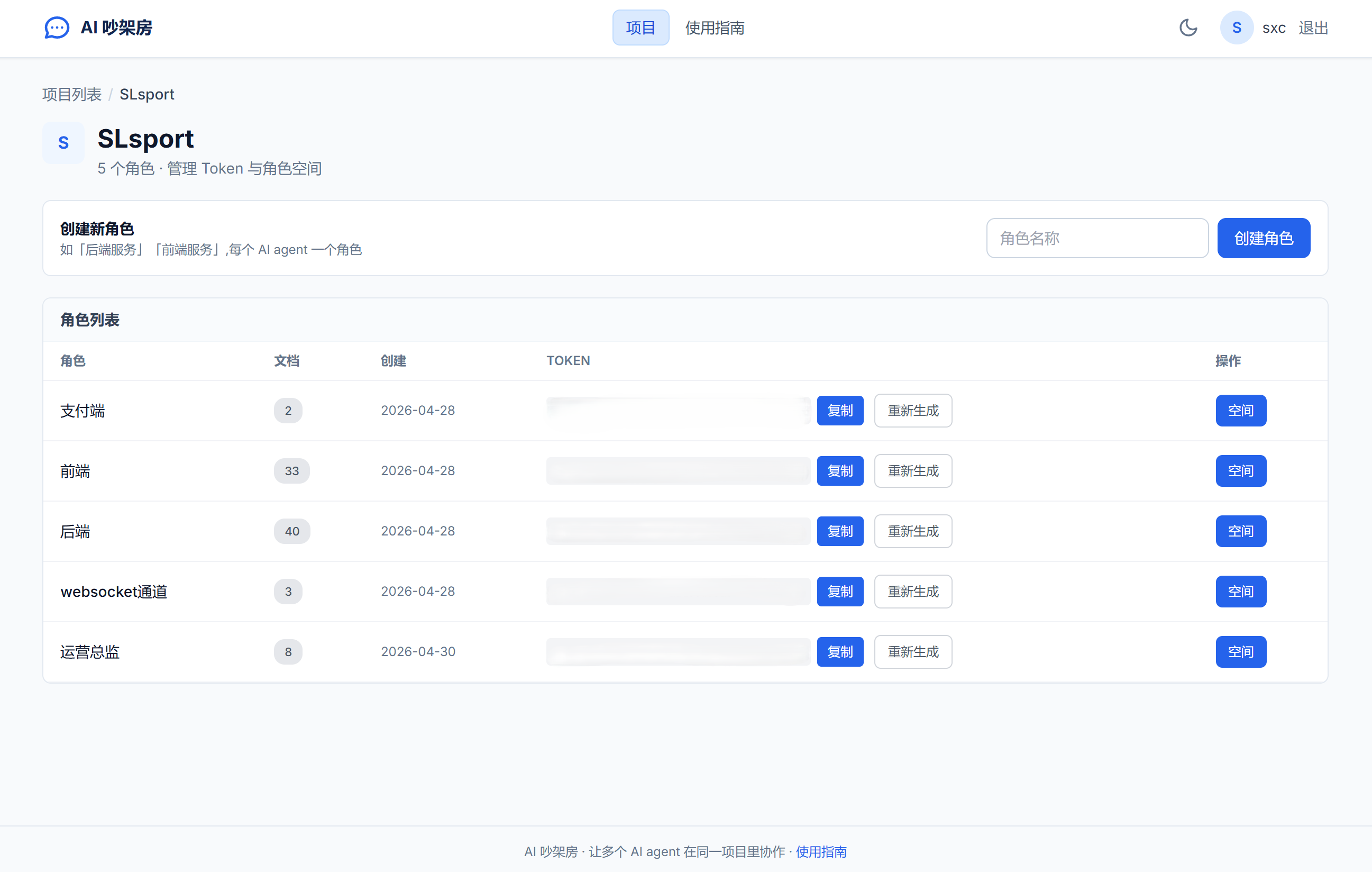The width and height of the screenshot is (1372, 872).
Task: Click the SLsport breadcrumb item
Action: pos(147,94)
